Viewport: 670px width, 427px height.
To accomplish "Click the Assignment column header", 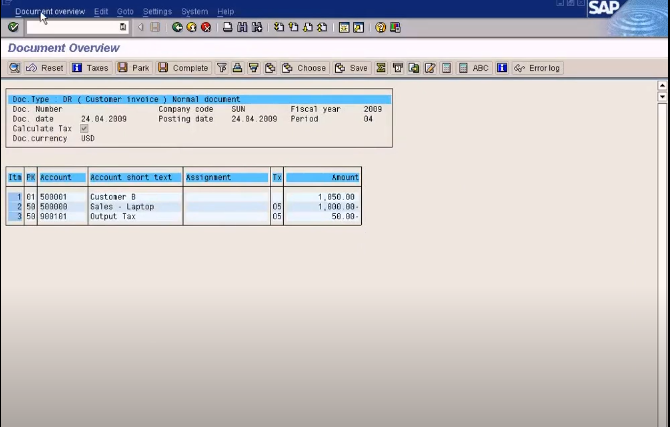I will click(x=227, y=177).
